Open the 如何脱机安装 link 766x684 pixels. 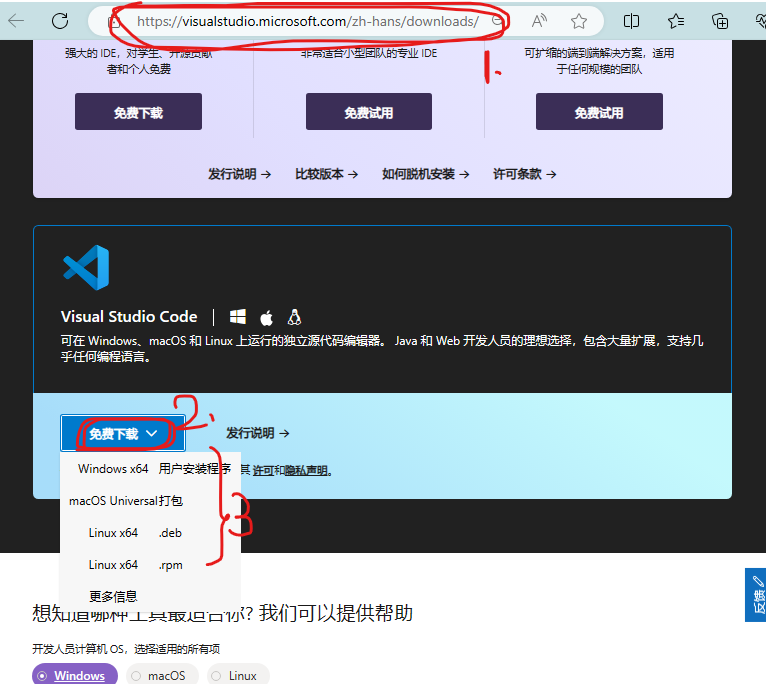(x=426, y=174)
